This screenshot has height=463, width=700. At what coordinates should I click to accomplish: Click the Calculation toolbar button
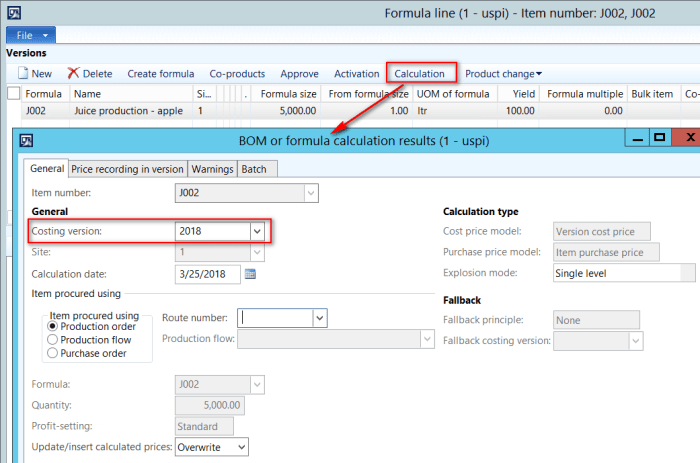pyautogui.click(x=420, y=74)
